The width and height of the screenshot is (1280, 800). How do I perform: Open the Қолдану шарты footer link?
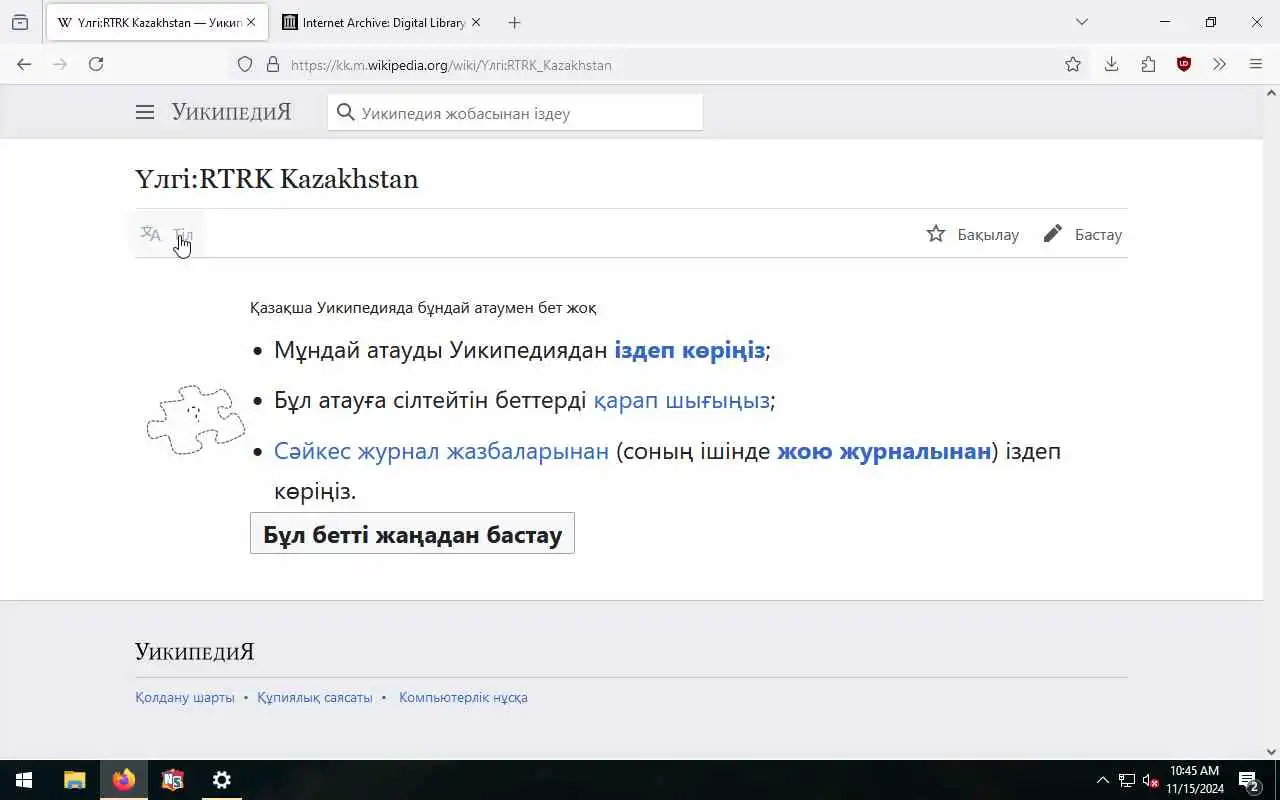(x=185, y=698)
